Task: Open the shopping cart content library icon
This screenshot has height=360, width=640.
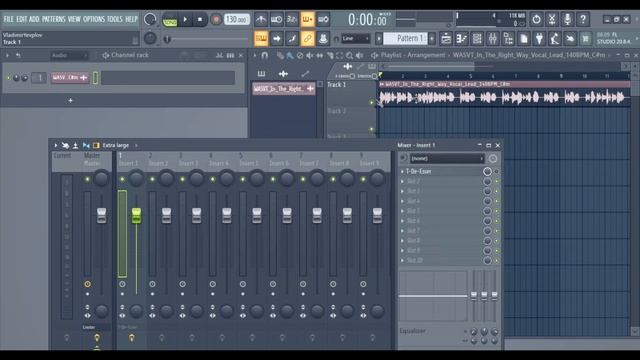Action: [586, 39]
